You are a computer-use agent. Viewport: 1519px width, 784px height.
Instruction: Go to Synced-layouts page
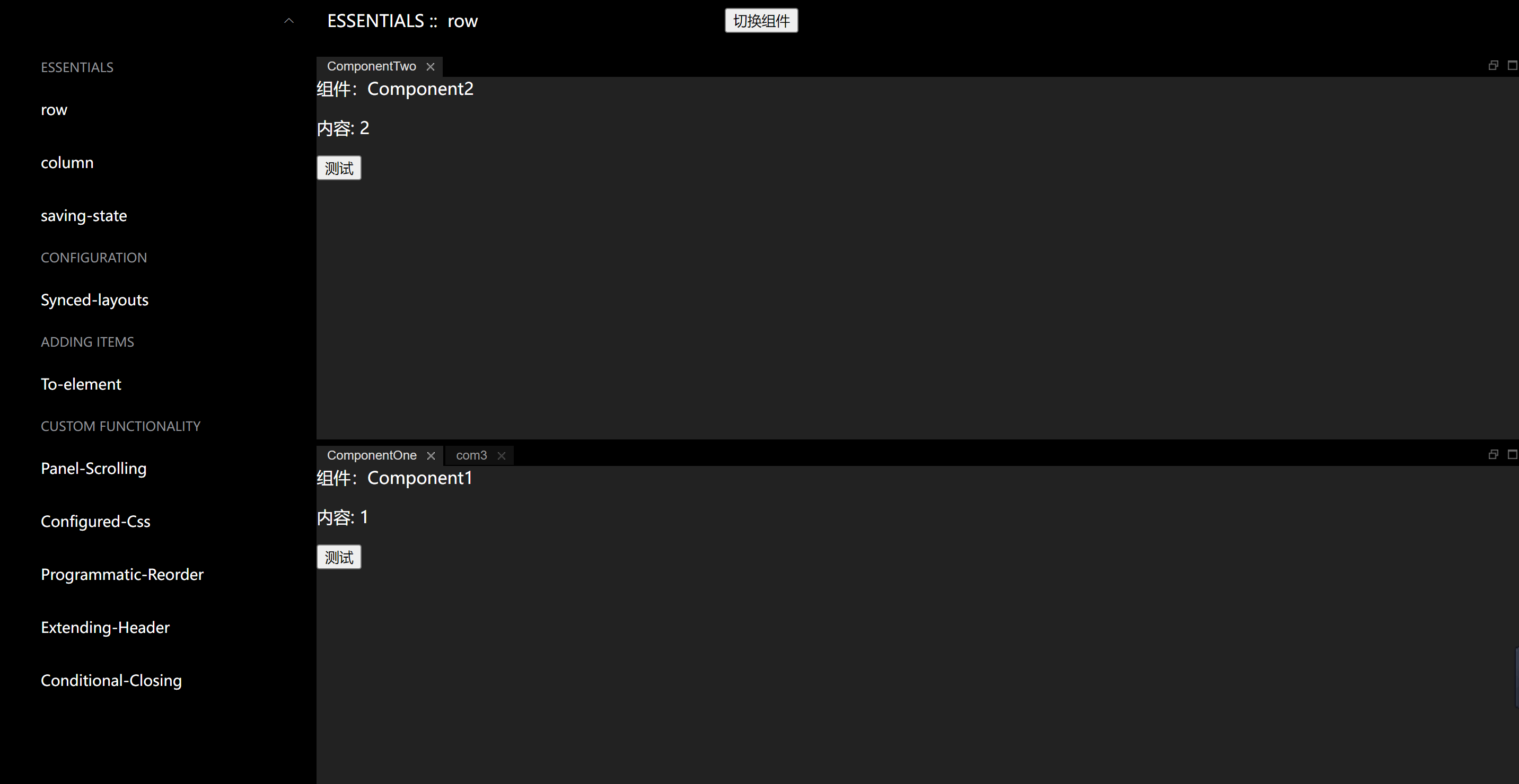[94, 300]
